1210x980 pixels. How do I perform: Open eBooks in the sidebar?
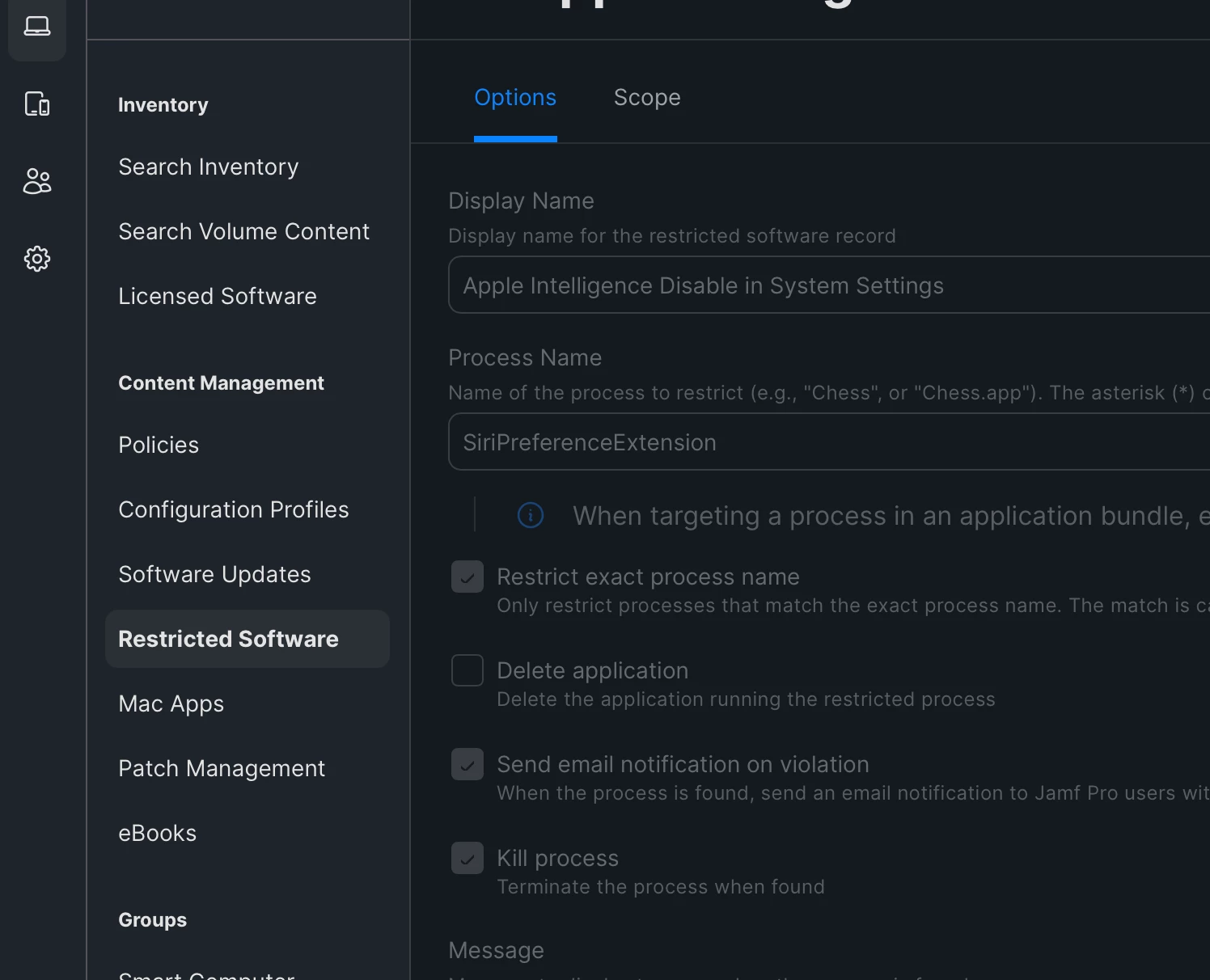click(158, 833)
